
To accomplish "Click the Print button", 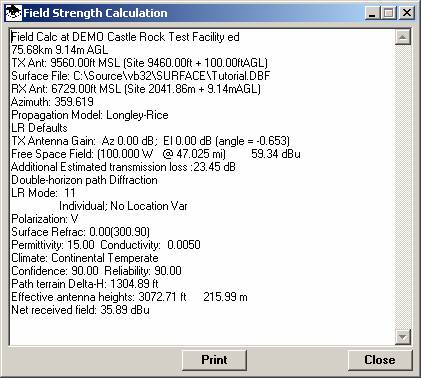I will [214, 360].
